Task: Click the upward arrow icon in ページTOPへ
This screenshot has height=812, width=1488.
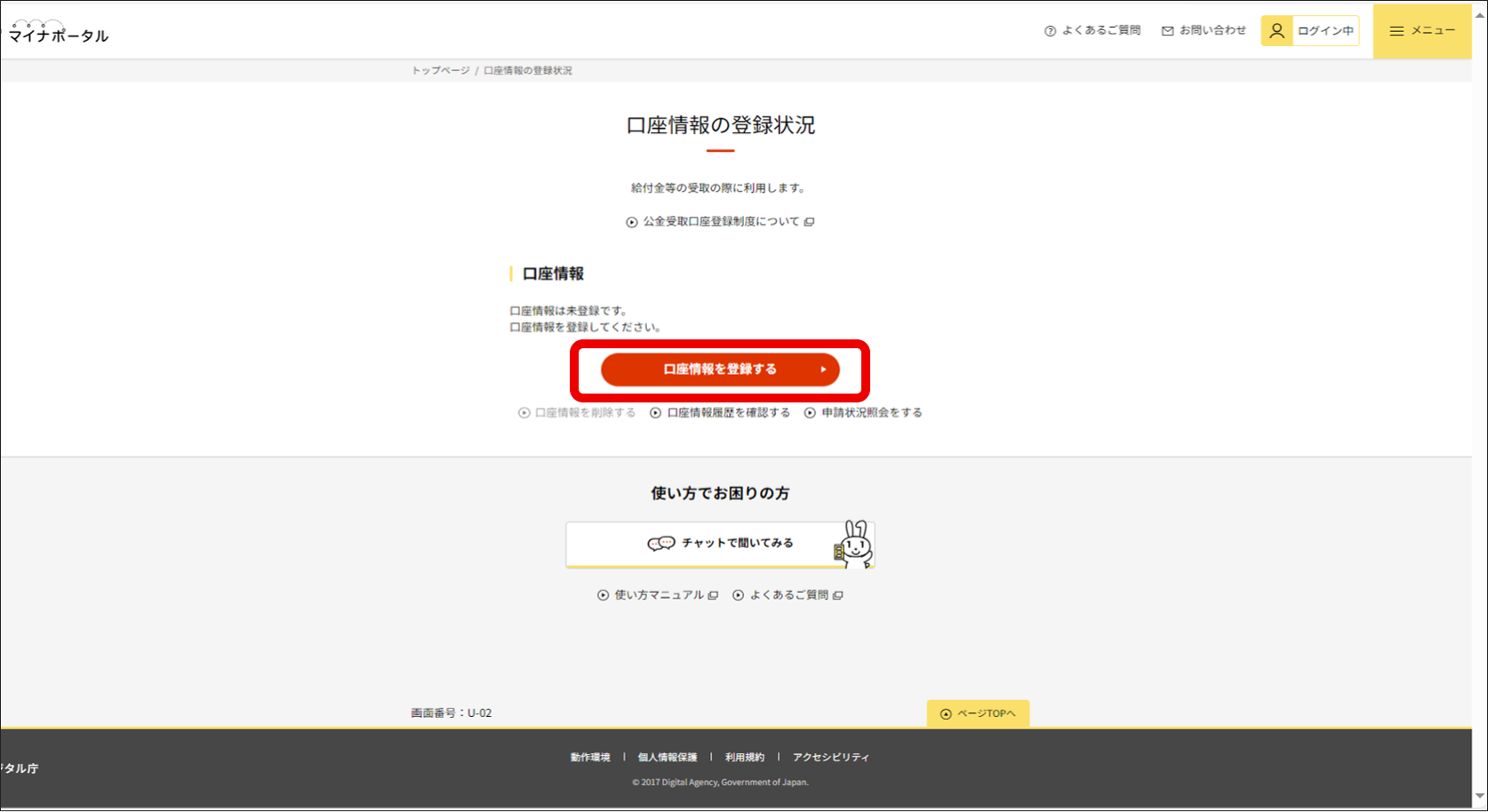Action: click(x=944, y=713)
